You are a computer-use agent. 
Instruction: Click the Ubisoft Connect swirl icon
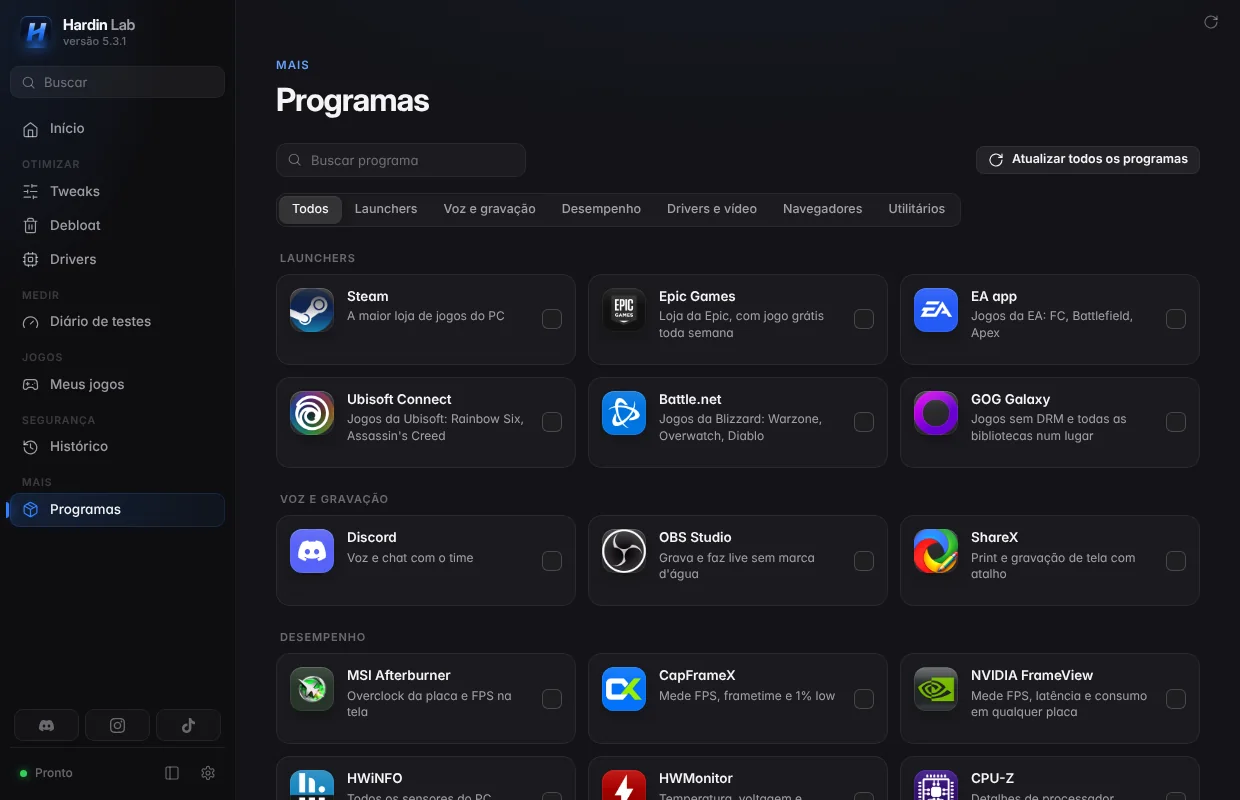312,413
